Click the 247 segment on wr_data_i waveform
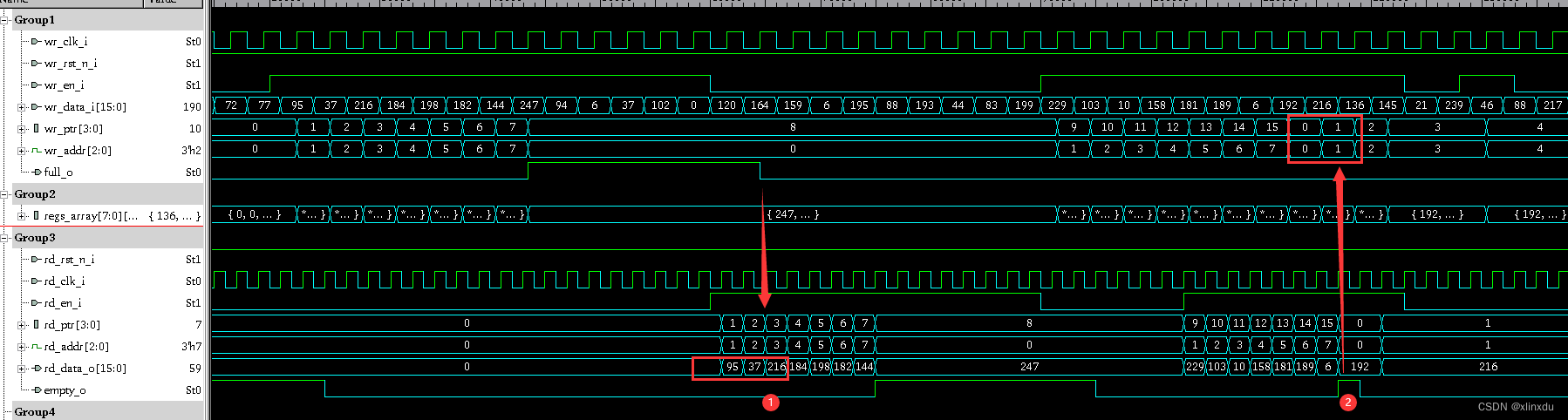The width and height of the screenshot is (1568, 420). [529, 105]
